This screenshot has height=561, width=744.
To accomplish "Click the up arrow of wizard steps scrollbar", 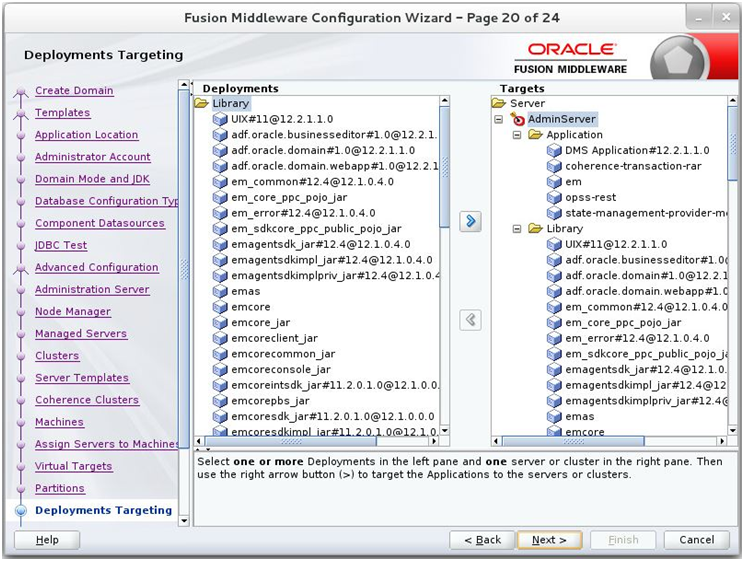I will point(184,84).
